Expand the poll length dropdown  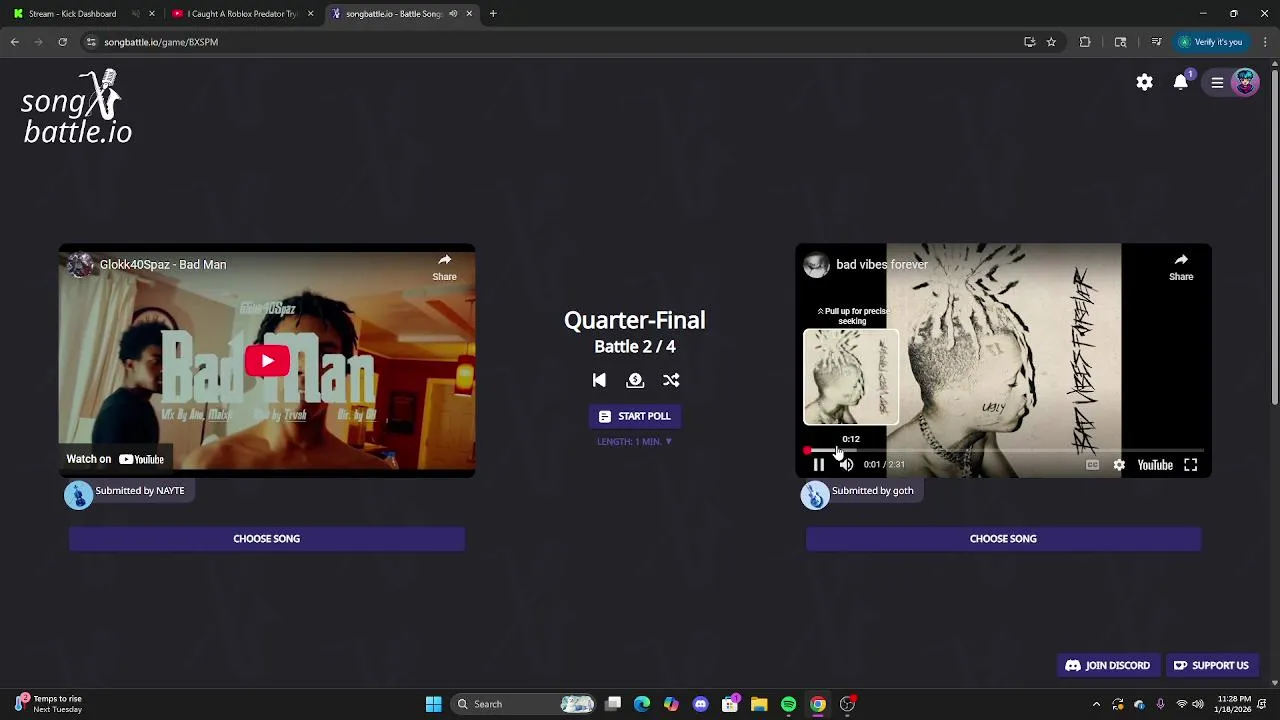(635, 441)
